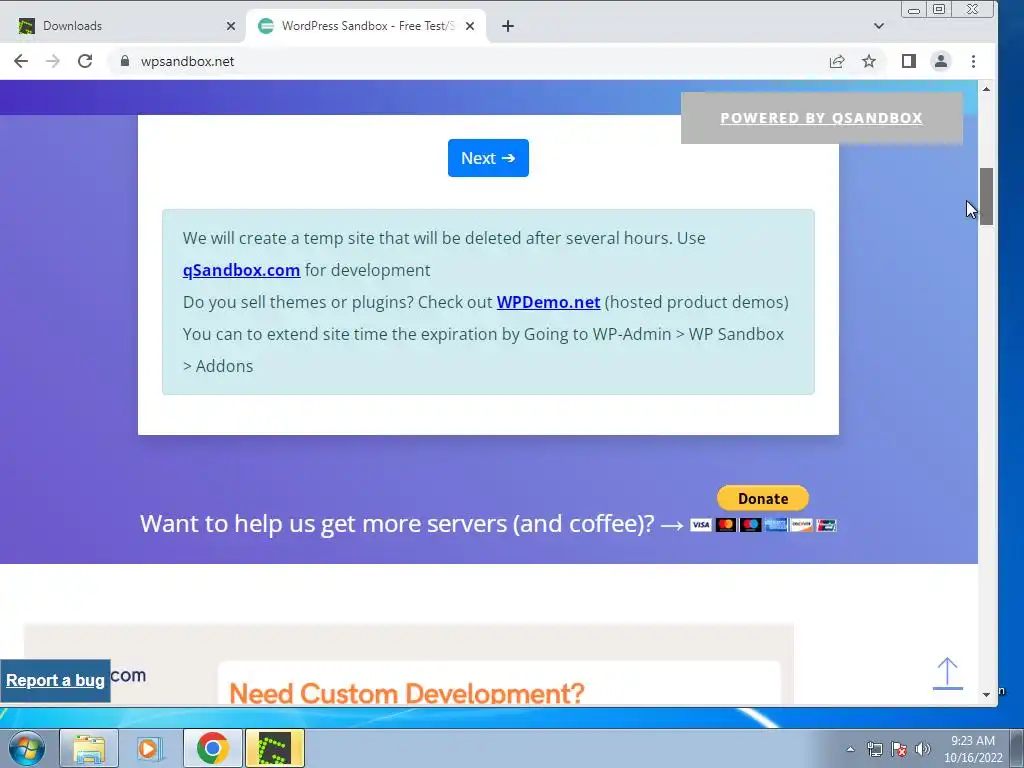1024x768 pixels.
Task: Open Chrome three-dot menu
Action: (x=973, y=61)
